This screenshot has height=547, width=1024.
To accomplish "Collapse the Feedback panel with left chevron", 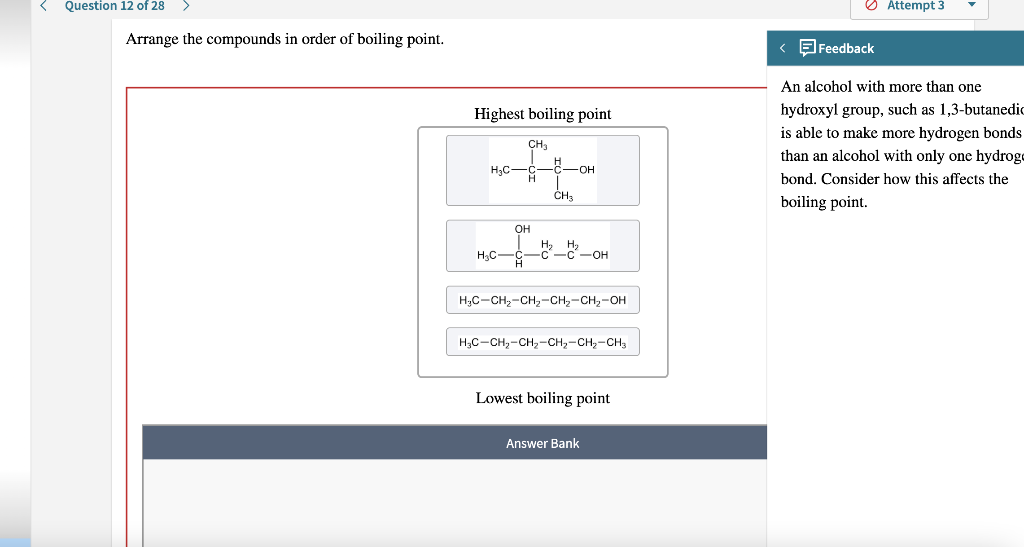I will pos(782,48).
